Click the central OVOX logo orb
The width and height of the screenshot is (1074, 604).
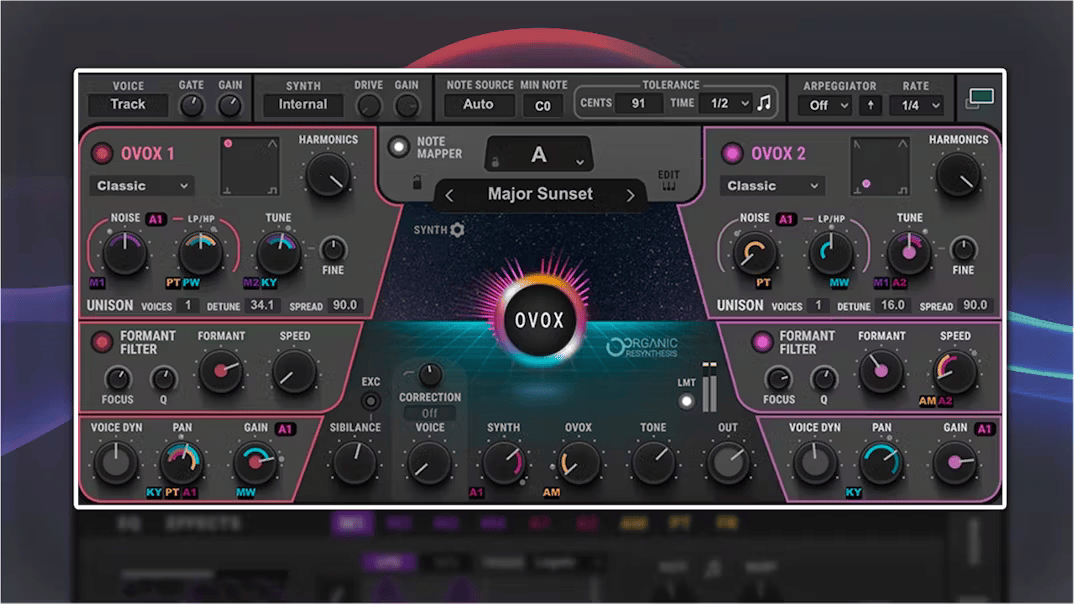click(539, 319)
